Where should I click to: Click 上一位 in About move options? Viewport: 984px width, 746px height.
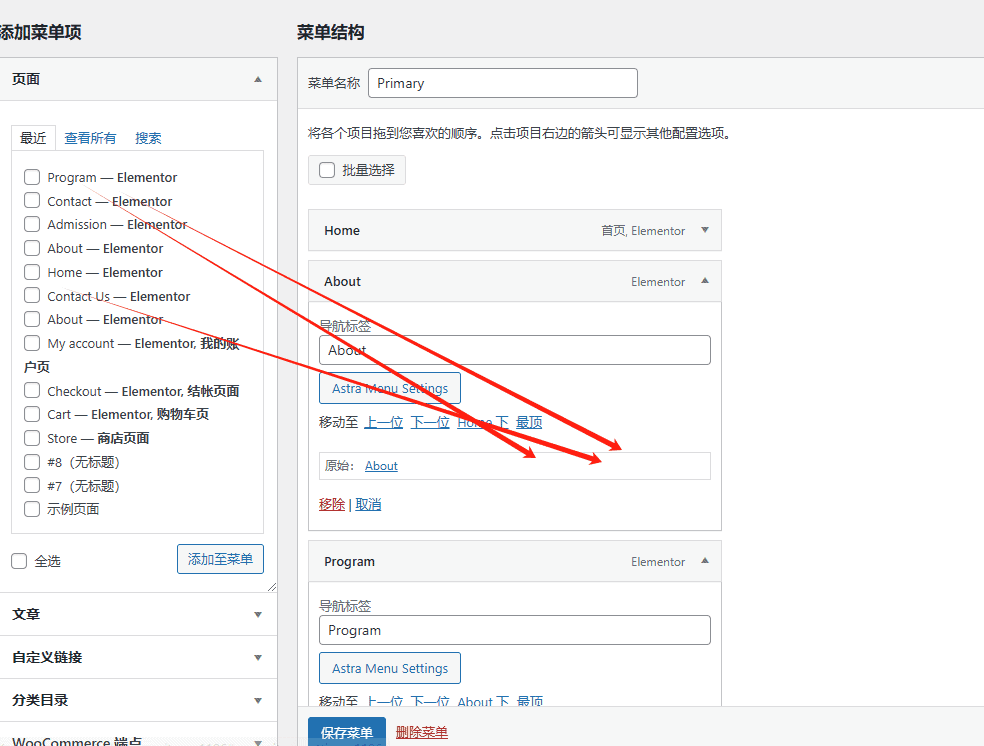tap(384, 422)
